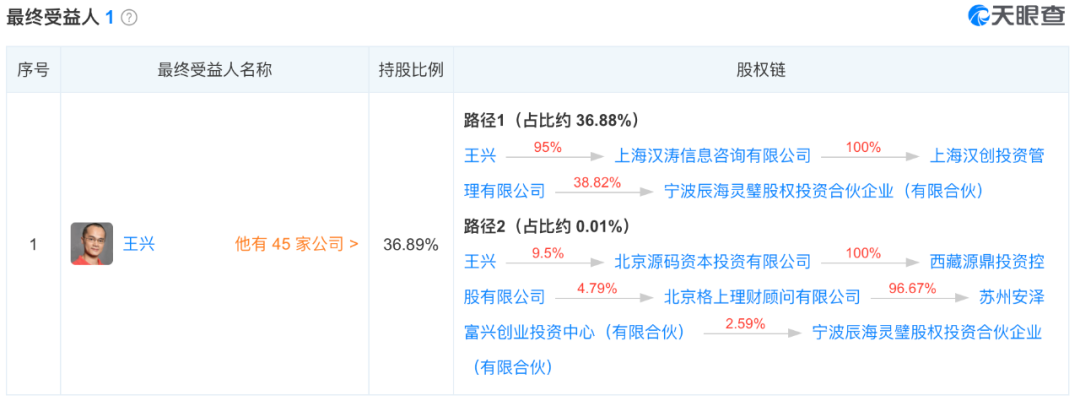Open 上海汉涛信息咨询有限公司 company page

(712, 155)
